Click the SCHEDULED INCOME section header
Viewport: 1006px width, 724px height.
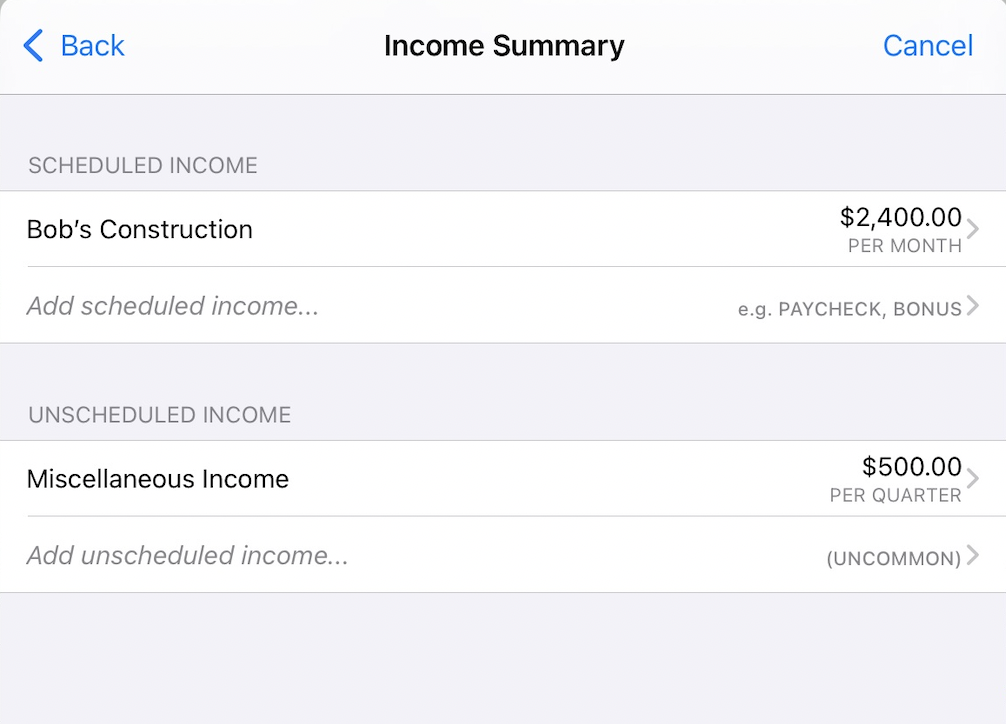143,166
